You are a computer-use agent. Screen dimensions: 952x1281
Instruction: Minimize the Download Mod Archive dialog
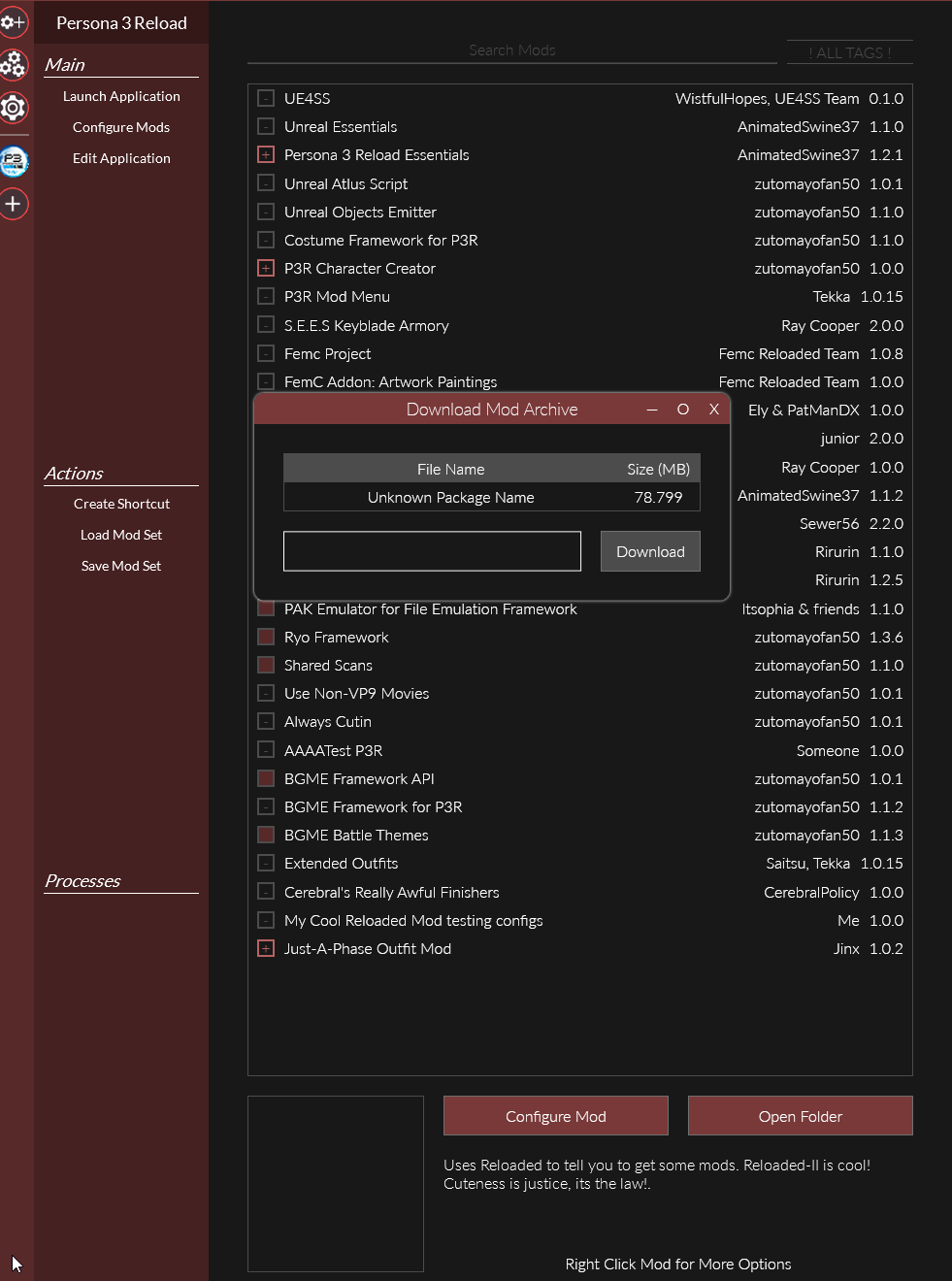[652, 410]
